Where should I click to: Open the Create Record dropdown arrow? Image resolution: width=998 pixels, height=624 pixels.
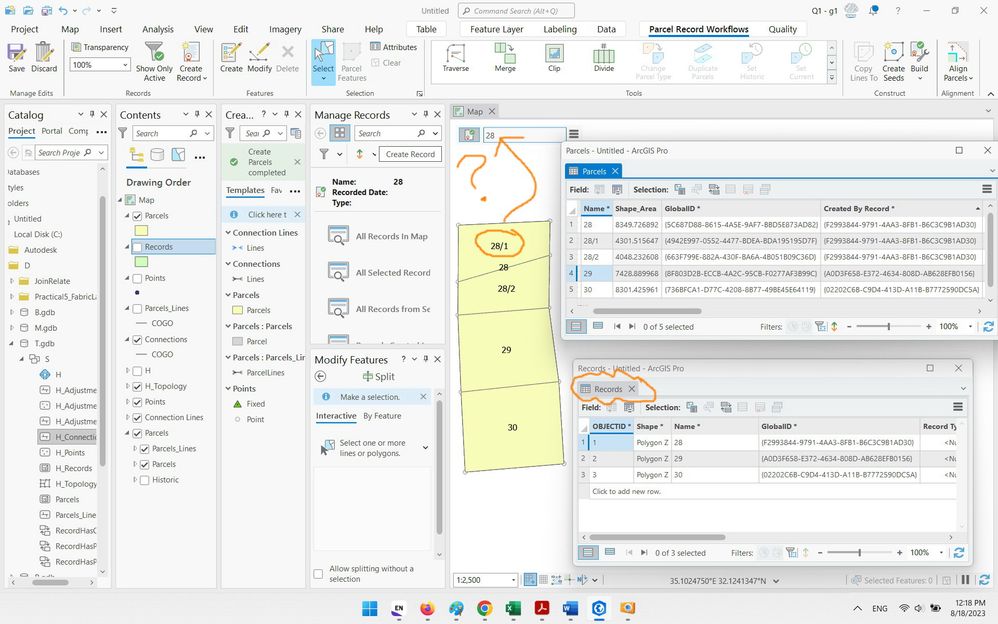click(205, 78)
